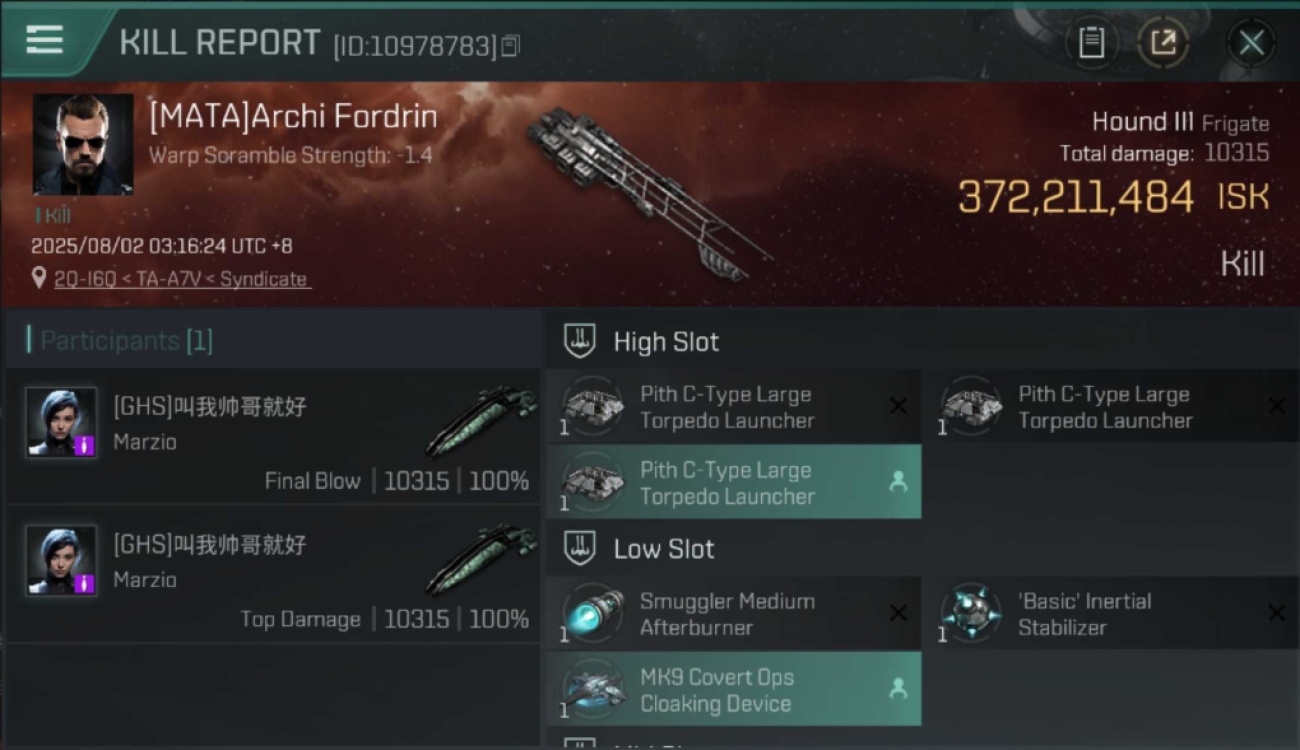This screenshot has height=750, width=1300.
Task: Open the 2Q-I6Q Syndicate location link
Action: (181, 279)
